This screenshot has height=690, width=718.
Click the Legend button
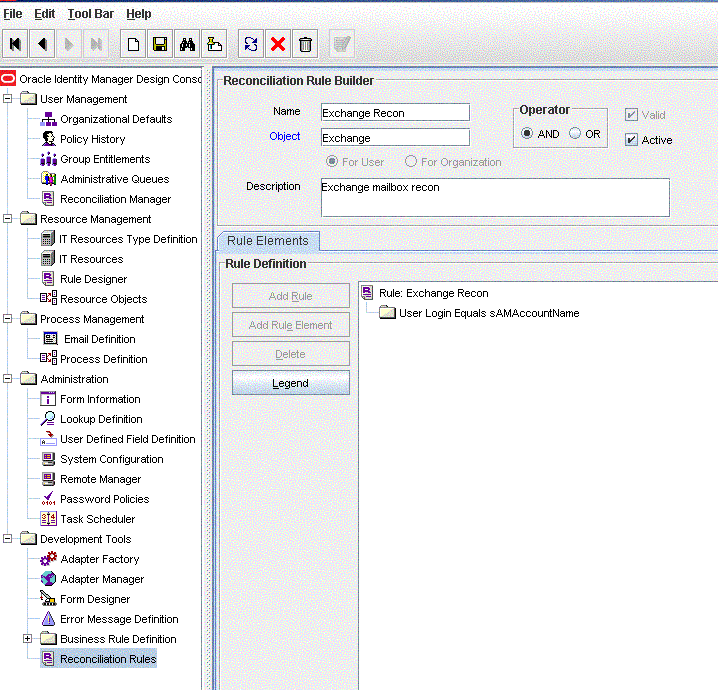pyautogui.click(x=290, y=383)
